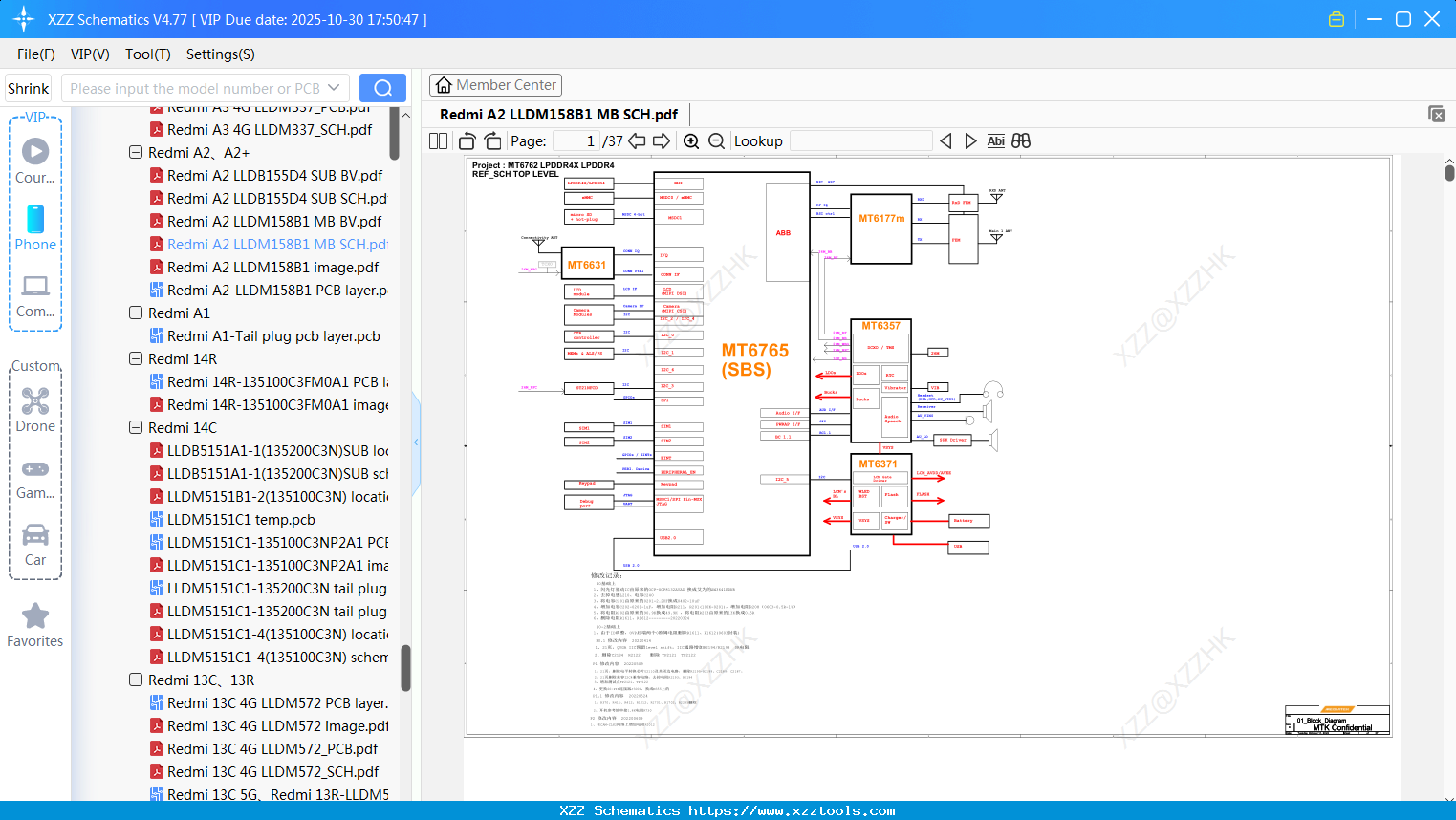Click the binoculars search icon
Image resolution: width=1456 pixels, height=820 pixels.
click(x=1021, y=141)
